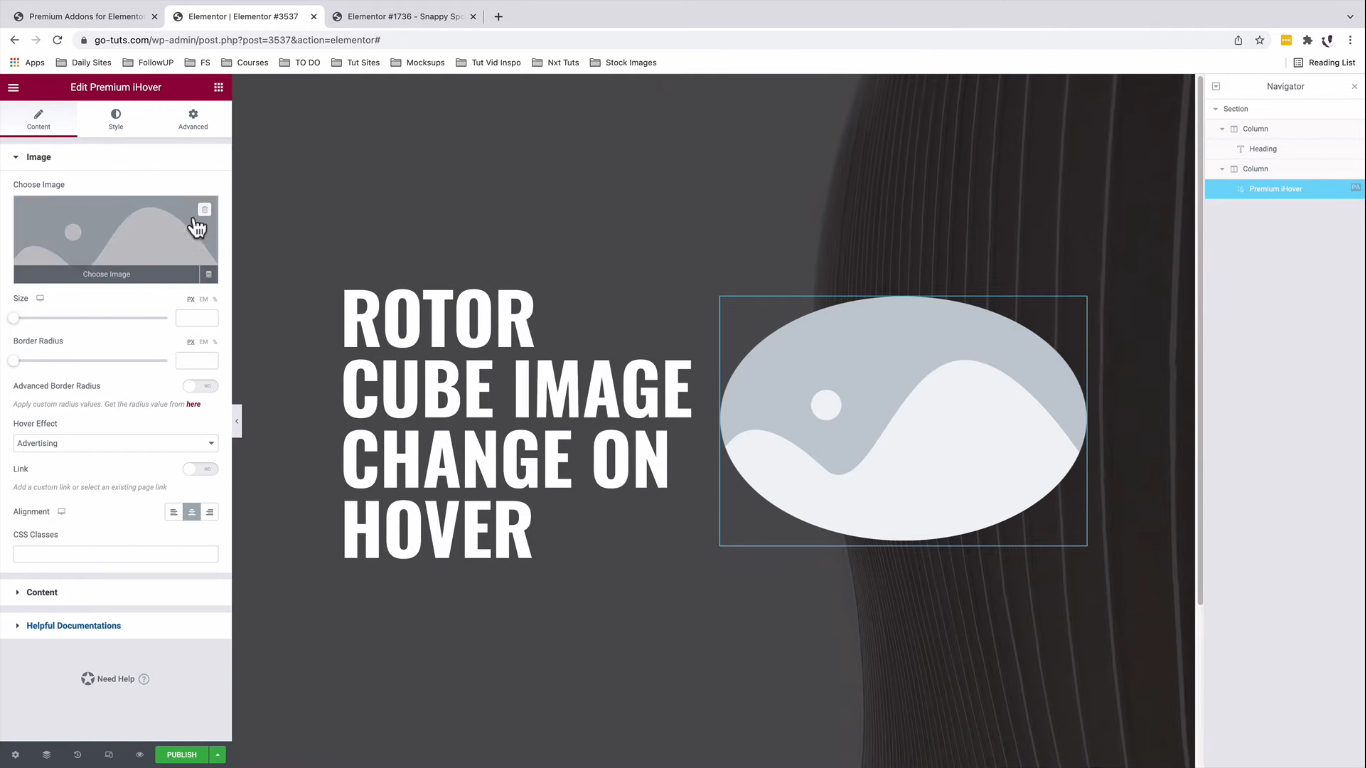This screenshot has height=768, width=1366.
Task: Align the image right
Action: click(x=209, y=512)
